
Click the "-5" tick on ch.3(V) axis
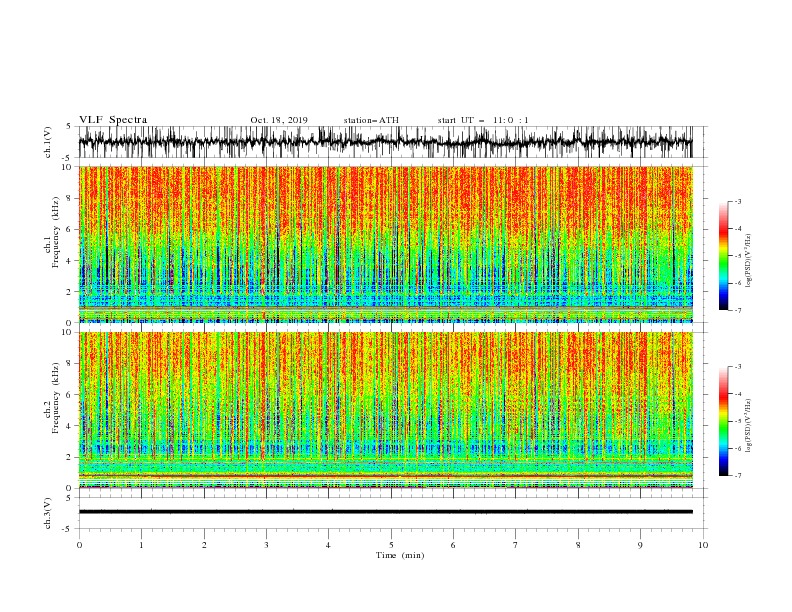click(68, 529)
